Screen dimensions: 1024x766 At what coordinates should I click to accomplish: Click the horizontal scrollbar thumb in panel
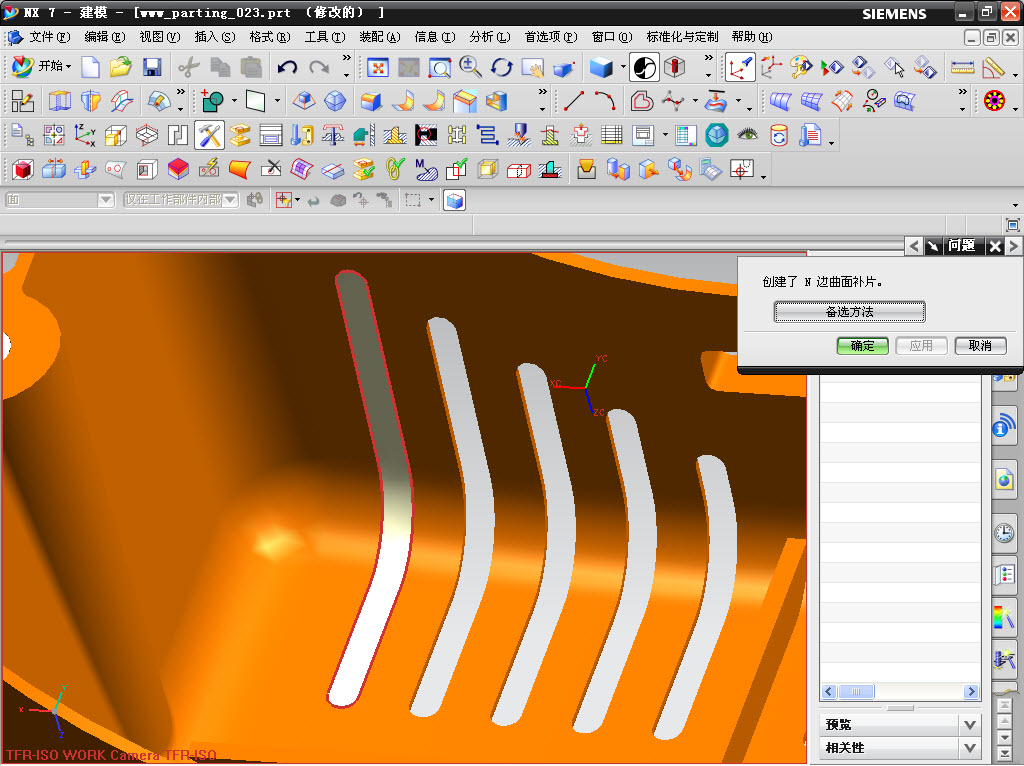tap(856, 692)
